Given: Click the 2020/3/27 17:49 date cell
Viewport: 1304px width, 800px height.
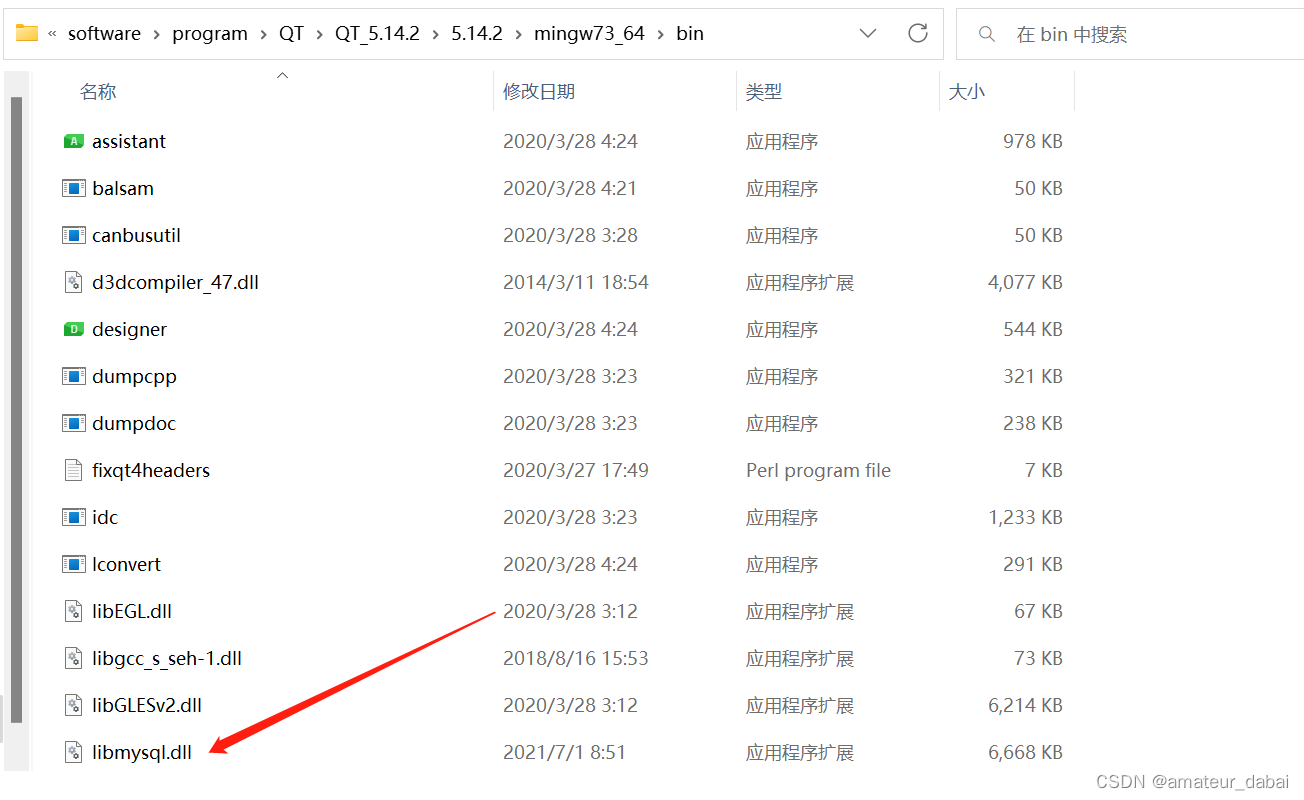Looking at the screenshot, I should pyautogui.click(x=576, y=470).
